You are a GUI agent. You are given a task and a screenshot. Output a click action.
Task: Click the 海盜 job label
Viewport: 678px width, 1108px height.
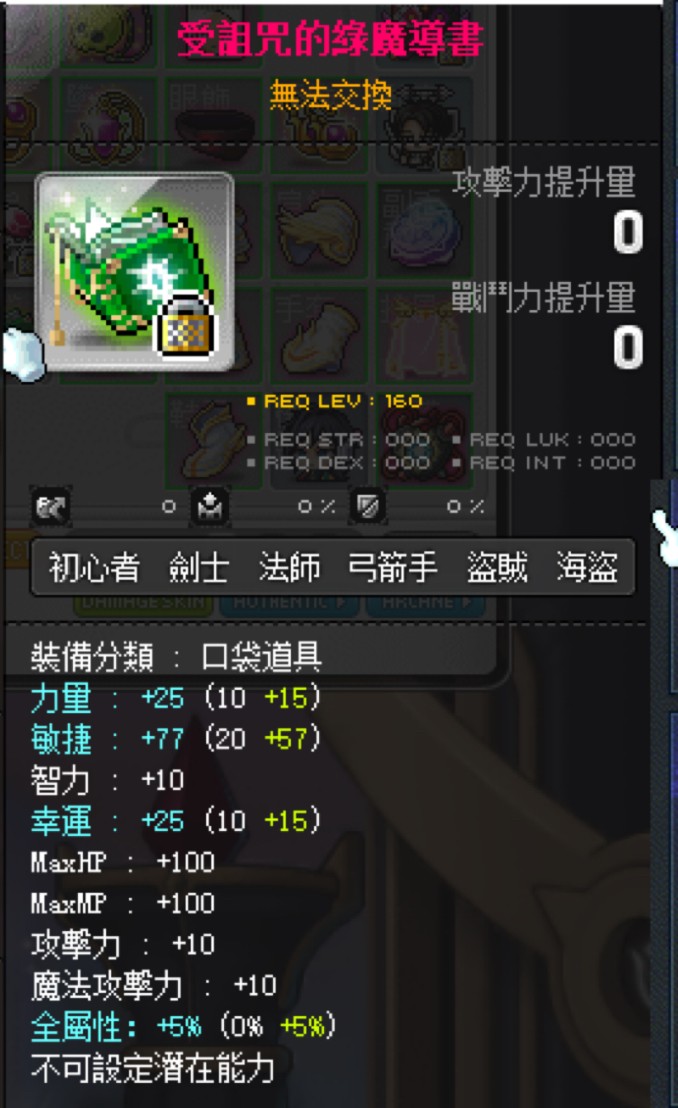(x=588, y=567)
